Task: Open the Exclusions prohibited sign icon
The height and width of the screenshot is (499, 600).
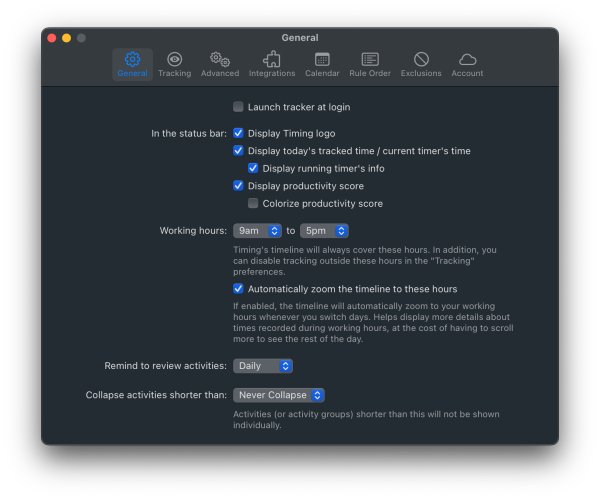Action: [421, 60]
